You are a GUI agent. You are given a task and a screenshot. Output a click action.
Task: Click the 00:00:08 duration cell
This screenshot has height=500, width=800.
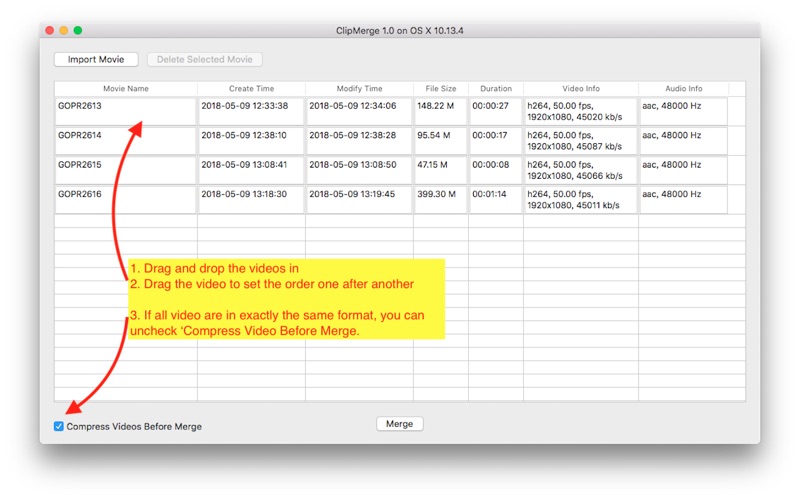click(x=496, y=170)
